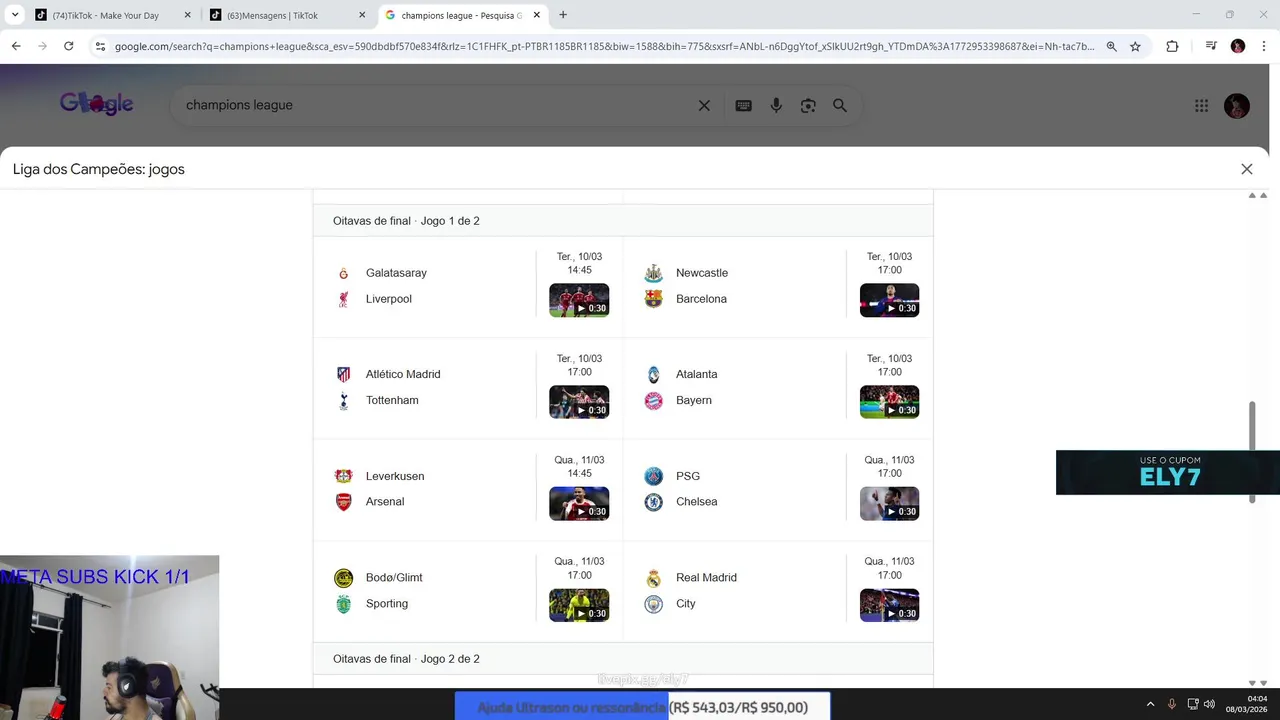The image size is (1280, 720).
Task: Click the Liverpool club crest
Action: (x=343, y=299)
